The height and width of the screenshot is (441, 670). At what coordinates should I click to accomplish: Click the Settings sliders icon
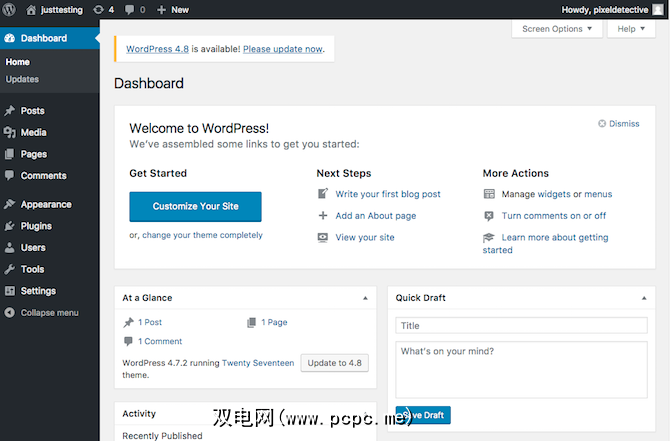click(x=9, y=291)
